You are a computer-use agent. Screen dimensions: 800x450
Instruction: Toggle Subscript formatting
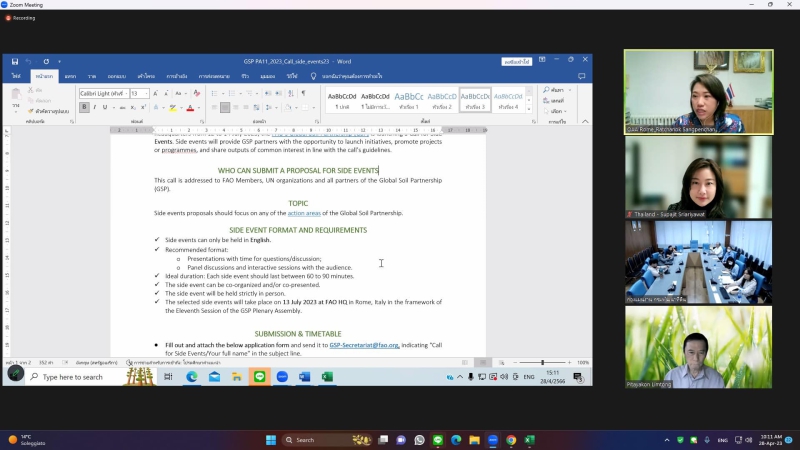pos(133,107)
